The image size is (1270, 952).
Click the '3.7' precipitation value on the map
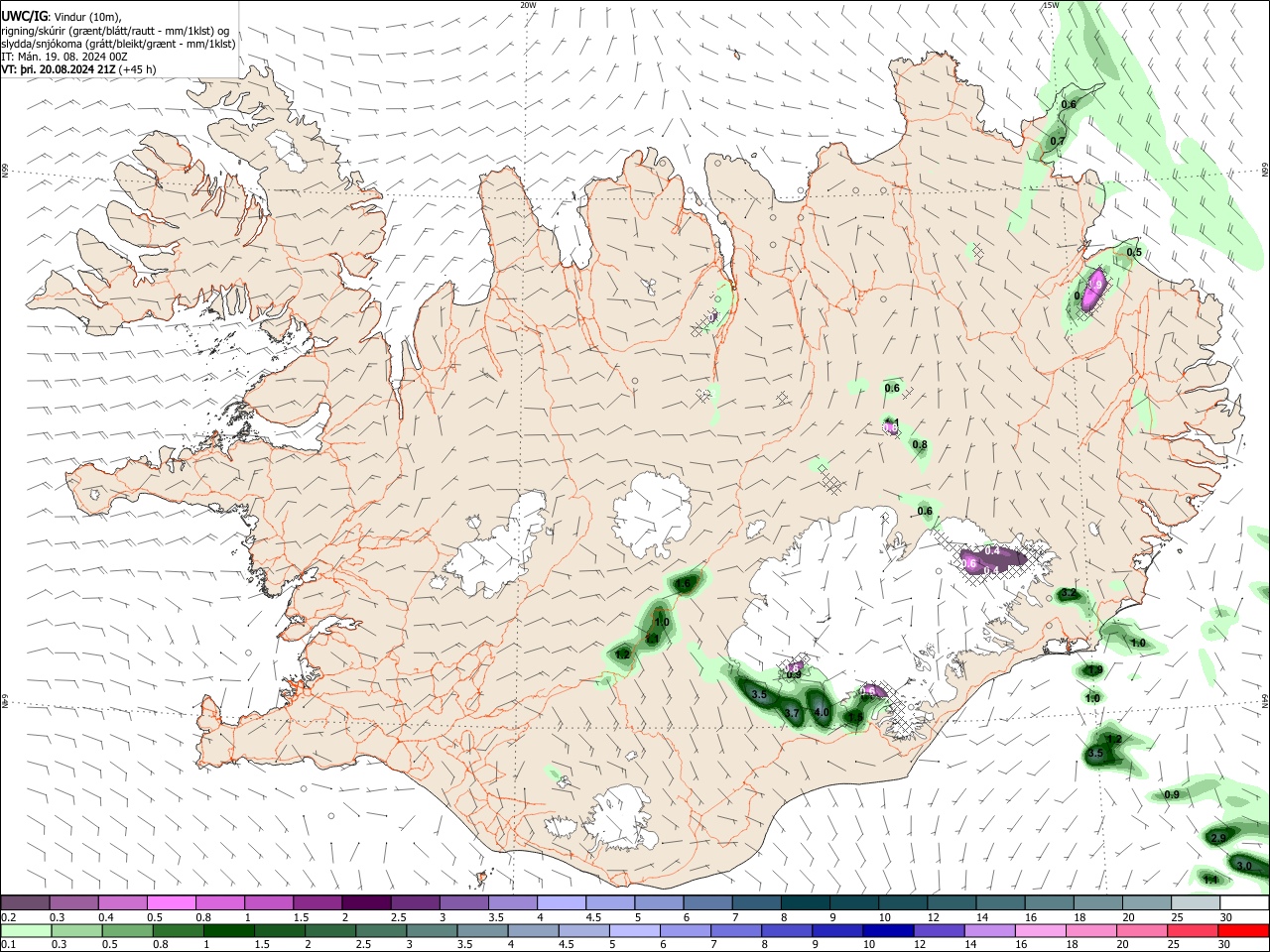pyautogui.click(x=792, y=714)
